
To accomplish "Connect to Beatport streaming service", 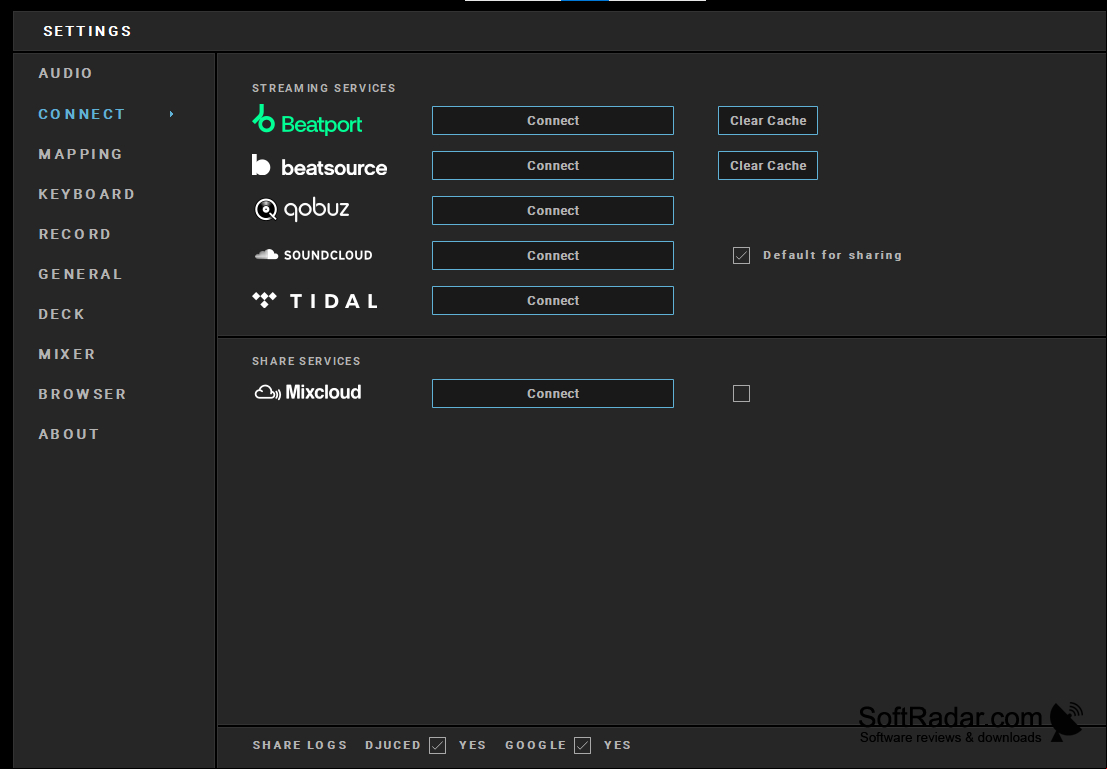I will tap(553, 121).
